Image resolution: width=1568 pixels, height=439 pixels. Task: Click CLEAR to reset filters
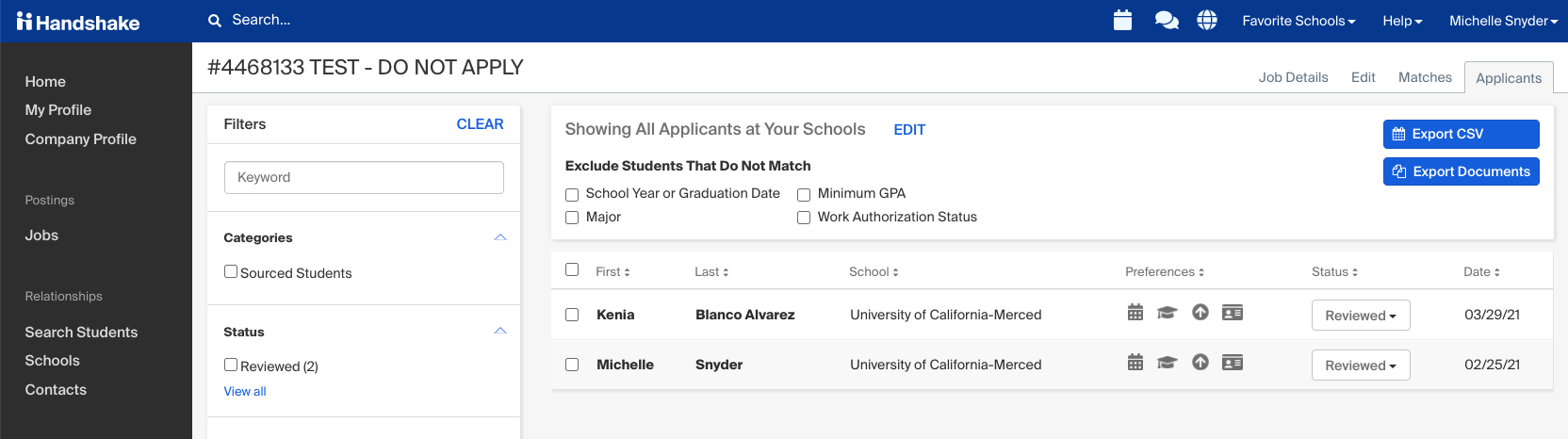(480, 124)
